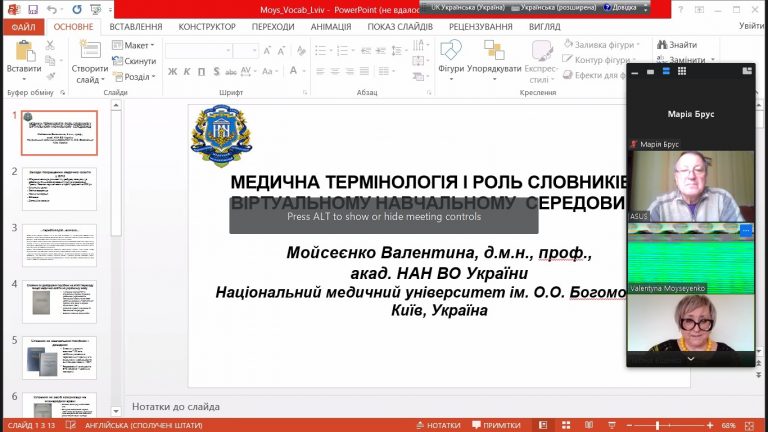Screen dimensions: 768x432
Task: Open the ПОКАЗ СЛАЙДІВ ribbon tab
Action: [x=400, y=27]
